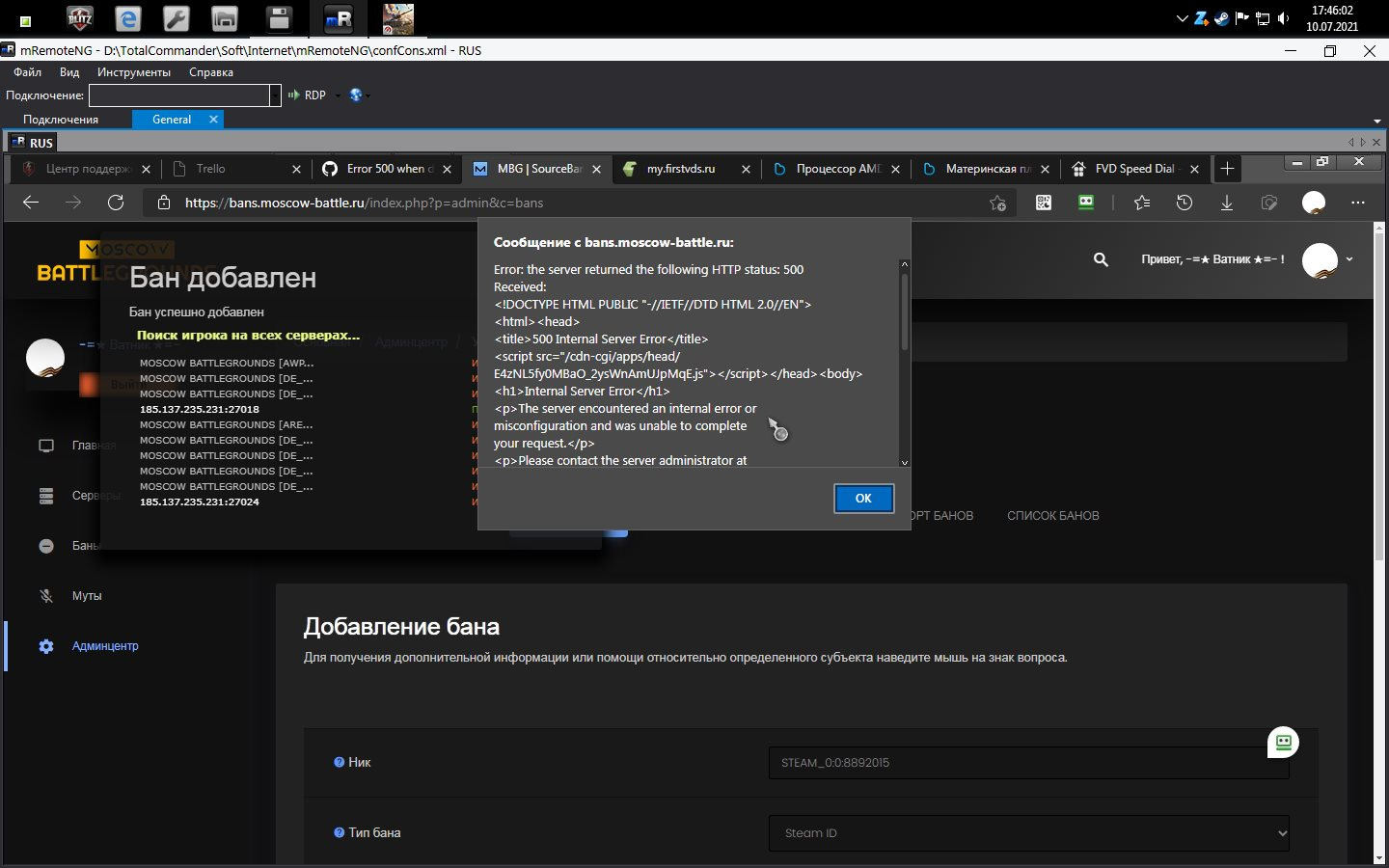Screen dimensions: 1389x868
Task: Open the browser settings ellipsis menu
Action: pyautogui.click(x=1358, y=203)
